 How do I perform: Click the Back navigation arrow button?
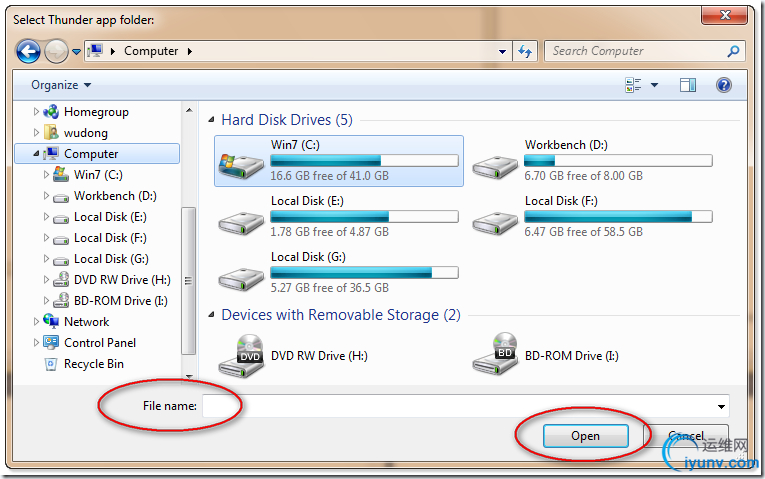click(x=28, y=51)
